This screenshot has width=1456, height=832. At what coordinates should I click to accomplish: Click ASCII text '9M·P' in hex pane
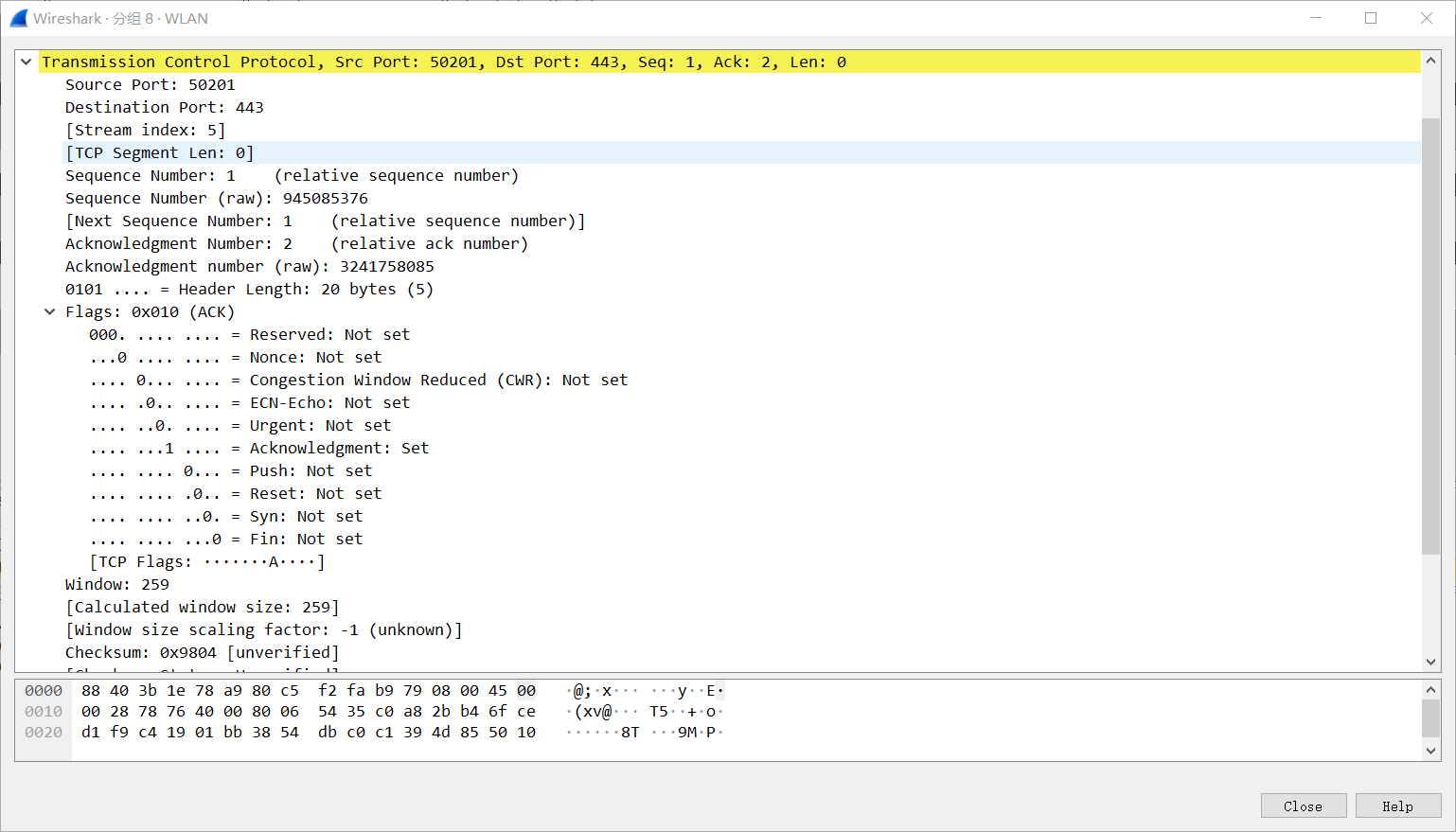697,733
